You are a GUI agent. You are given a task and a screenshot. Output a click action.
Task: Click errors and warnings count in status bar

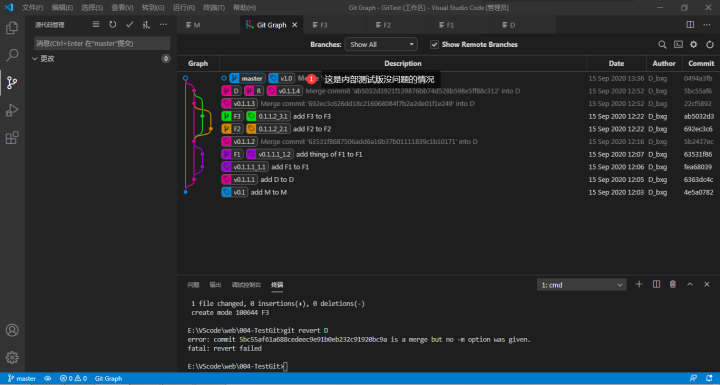click(x=73, y=379)
